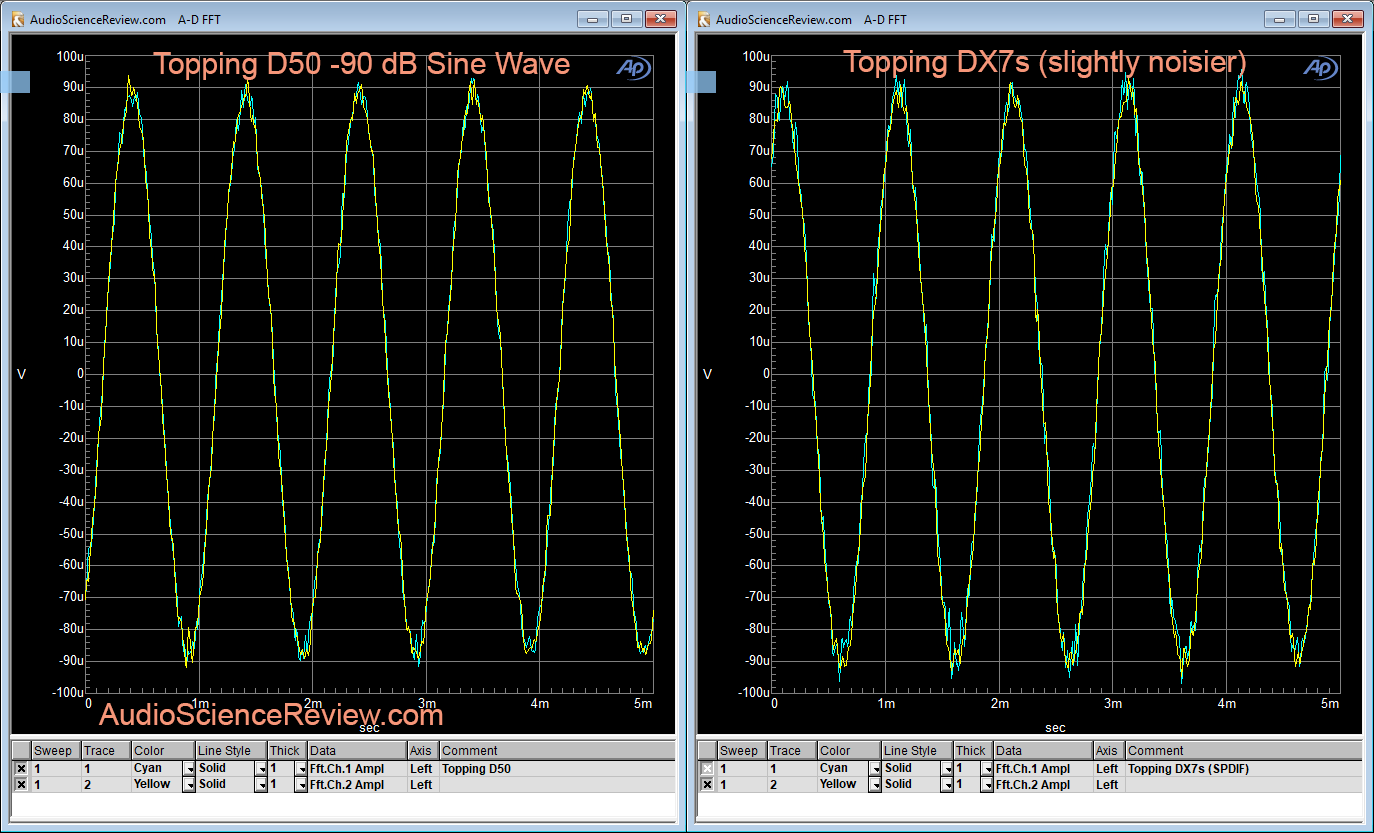The height and width of the screenshot is (833, 1374).
Task: Maximize the left Topping D50 window
Action: [x=626, y=18]
